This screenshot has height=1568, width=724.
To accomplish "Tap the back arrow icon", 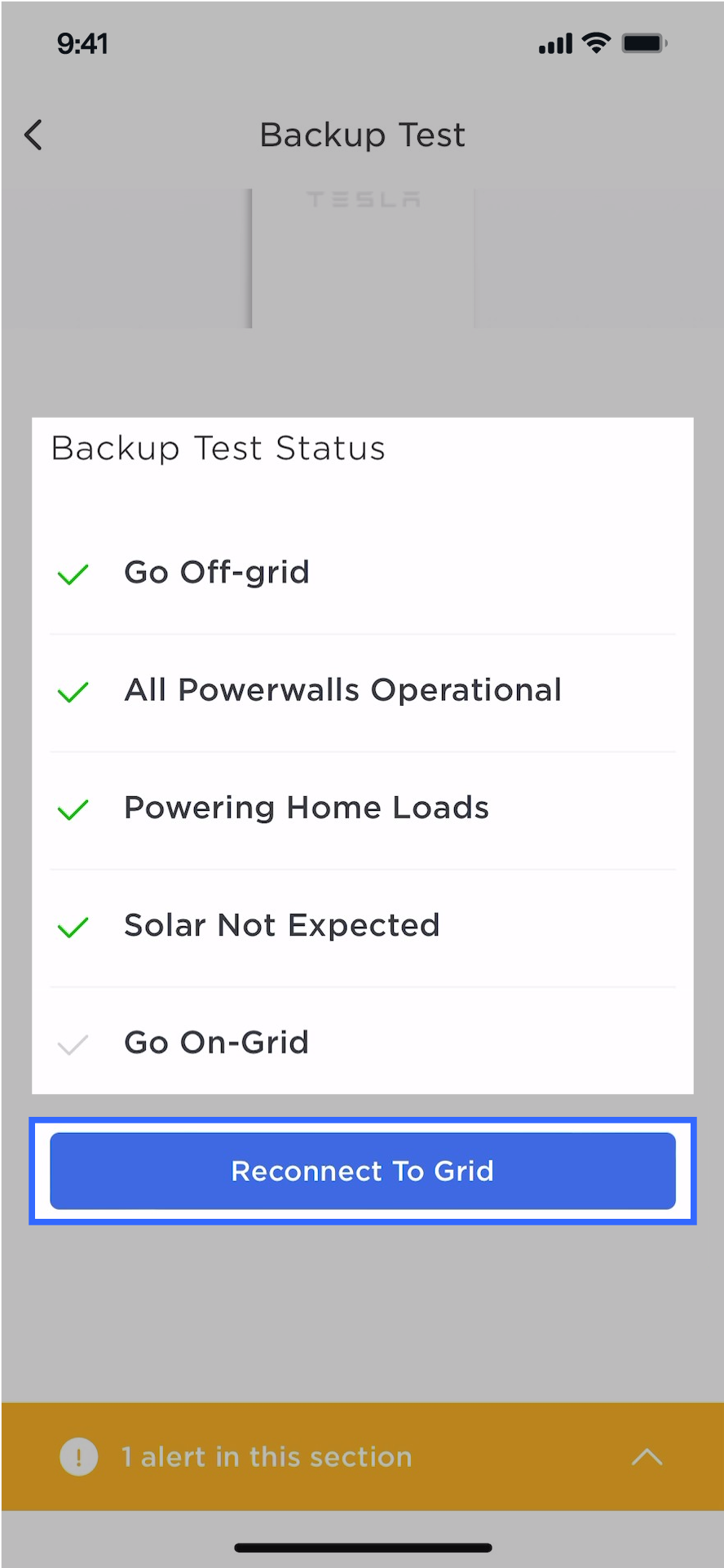I will pyautogui.click(x=33, y=135).
